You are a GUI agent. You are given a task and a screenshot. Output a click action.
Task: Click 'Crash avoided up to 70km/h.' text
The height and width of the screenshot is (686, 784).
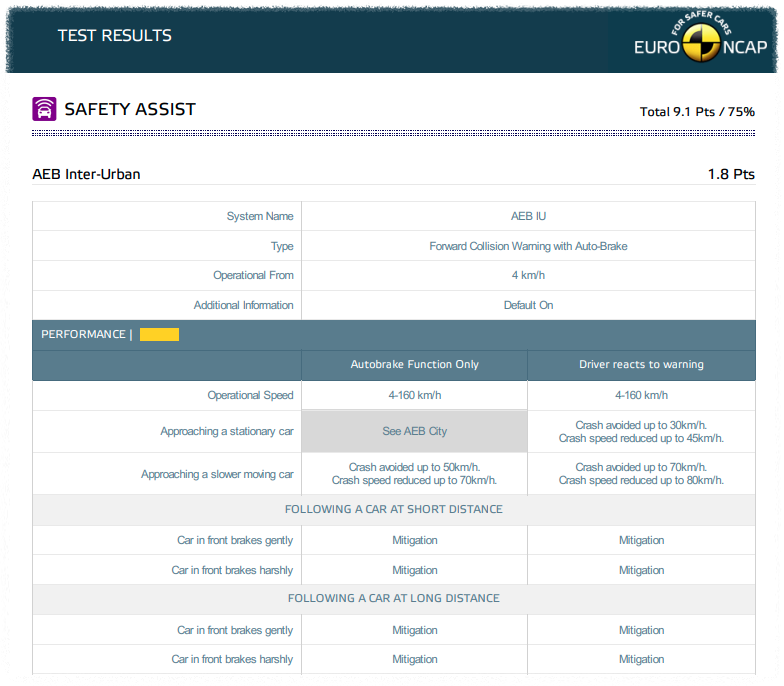click(641, 467)
